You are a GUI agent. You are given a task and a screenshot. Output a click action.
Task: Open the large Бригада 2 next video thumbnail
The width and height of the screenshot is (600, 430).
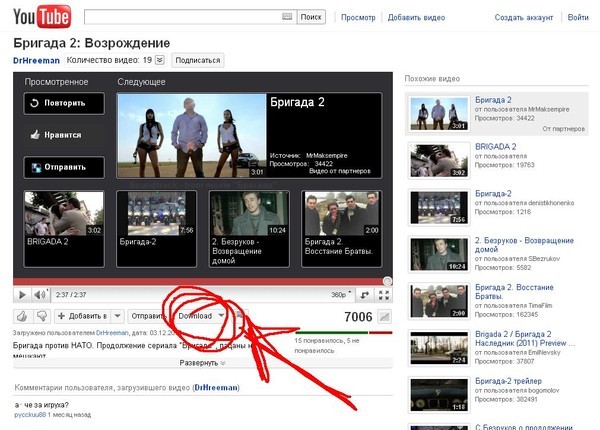click(x=191, y=136)
